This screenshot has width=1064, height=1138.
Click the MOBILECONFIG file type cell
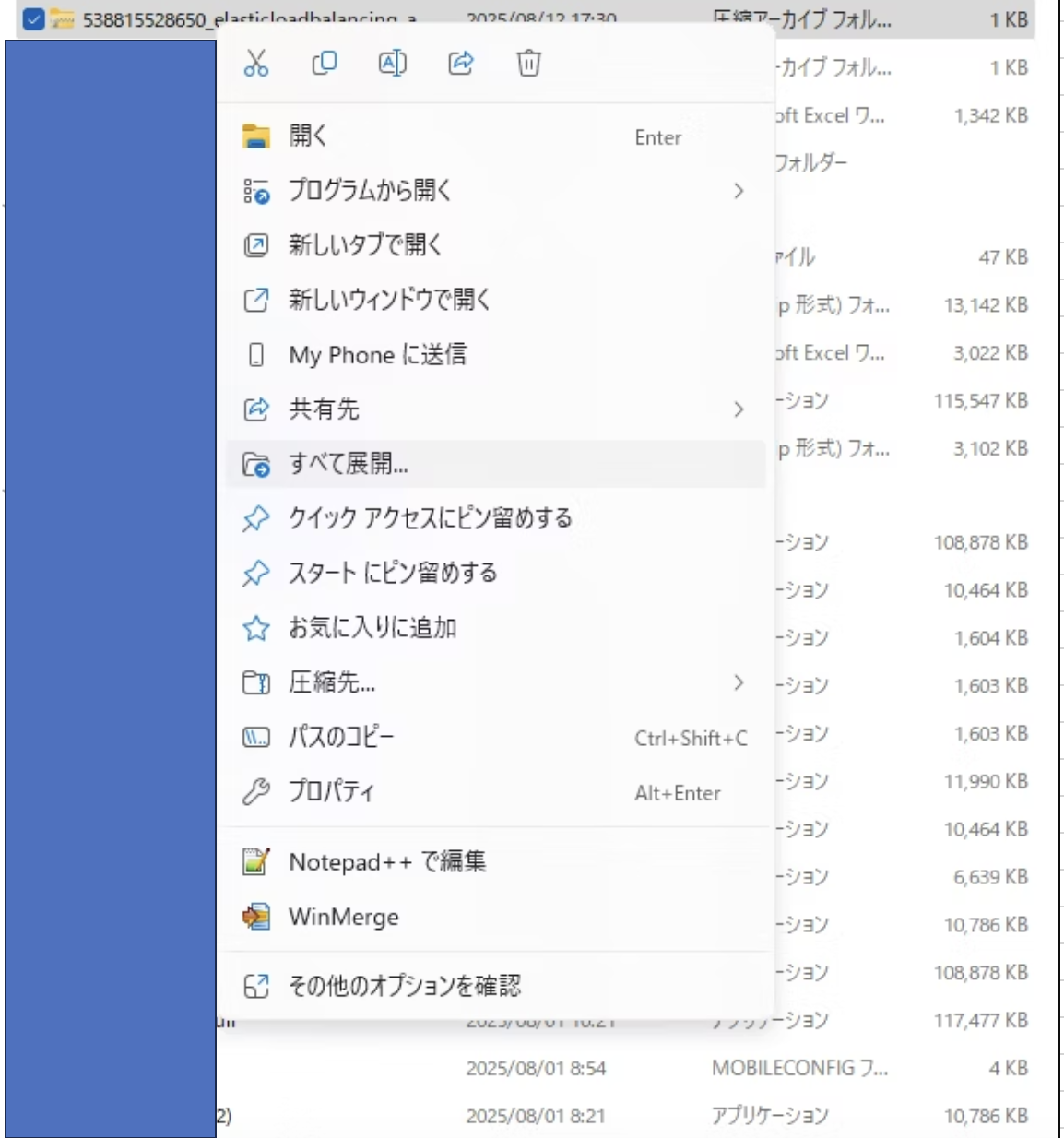pyautogui.click(x=799, y=1068)
